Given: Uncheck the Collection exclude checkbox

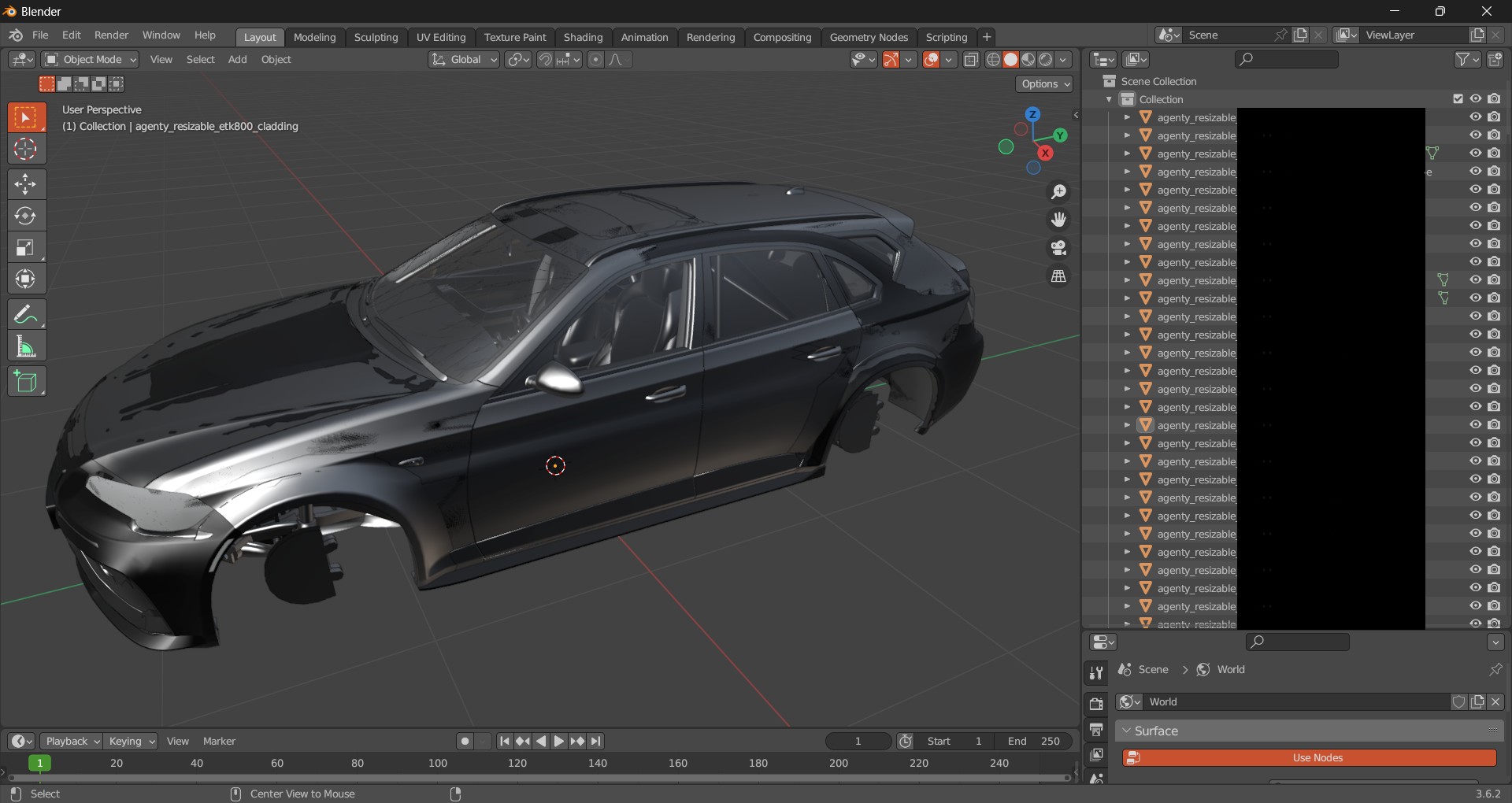Looking at the screenshot, I should (x=1458, y=99).
